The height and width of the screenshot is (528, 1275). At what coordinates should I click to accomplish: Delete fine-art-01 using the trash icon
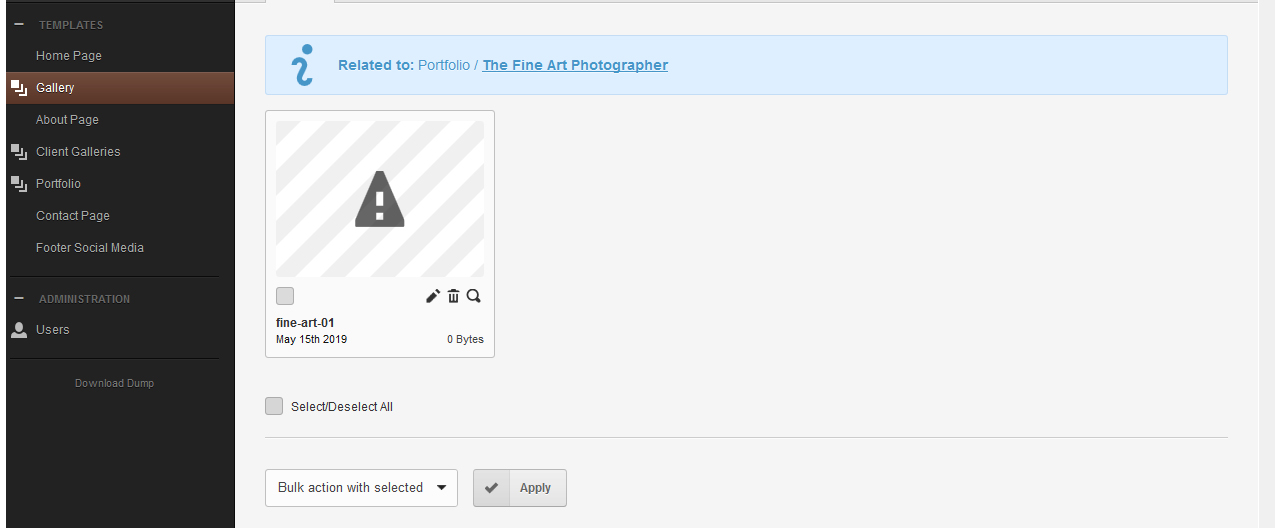(x=454, y=296)
